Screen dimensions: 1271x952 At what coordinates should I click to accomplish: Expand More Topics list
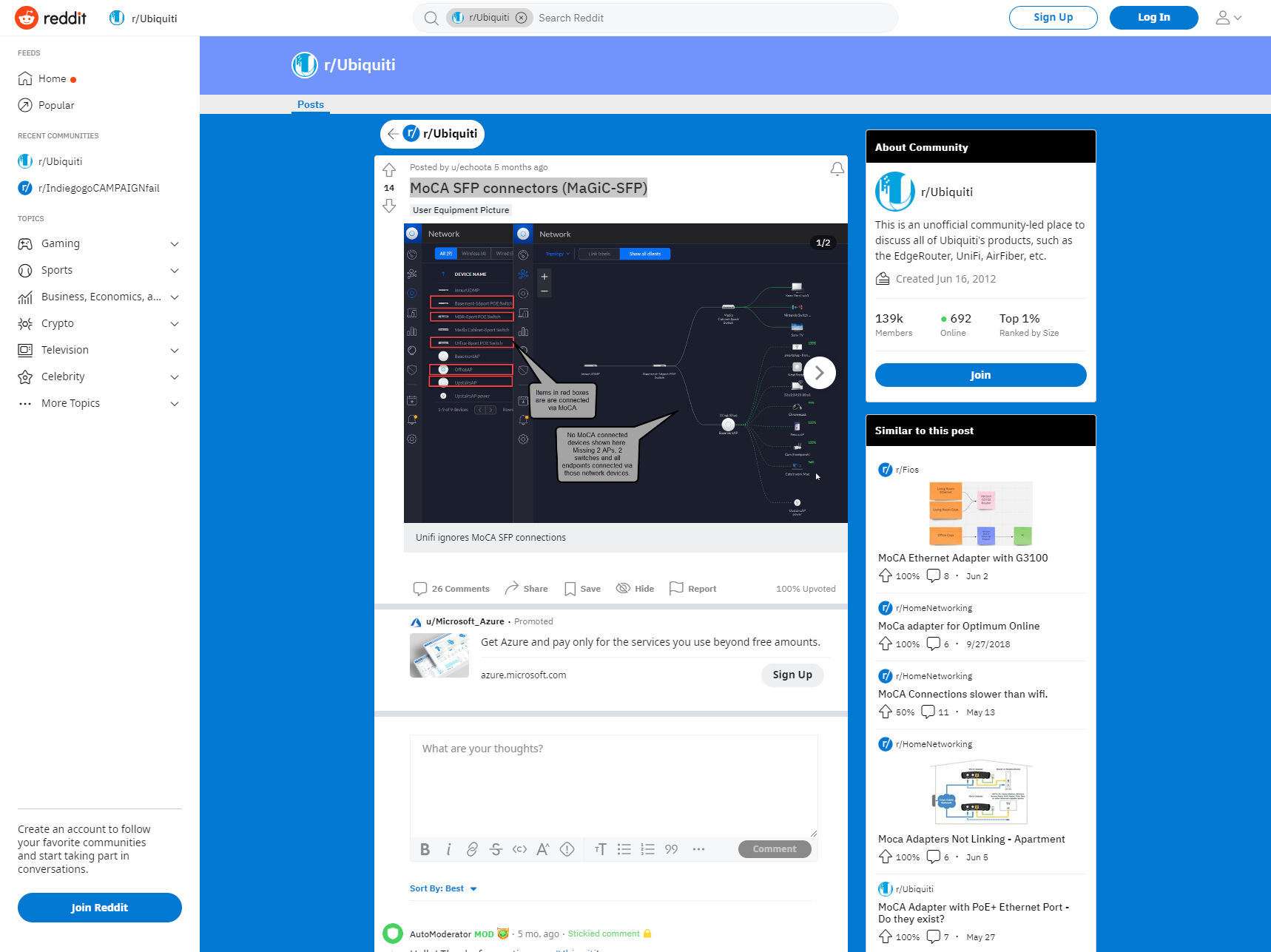100,403
